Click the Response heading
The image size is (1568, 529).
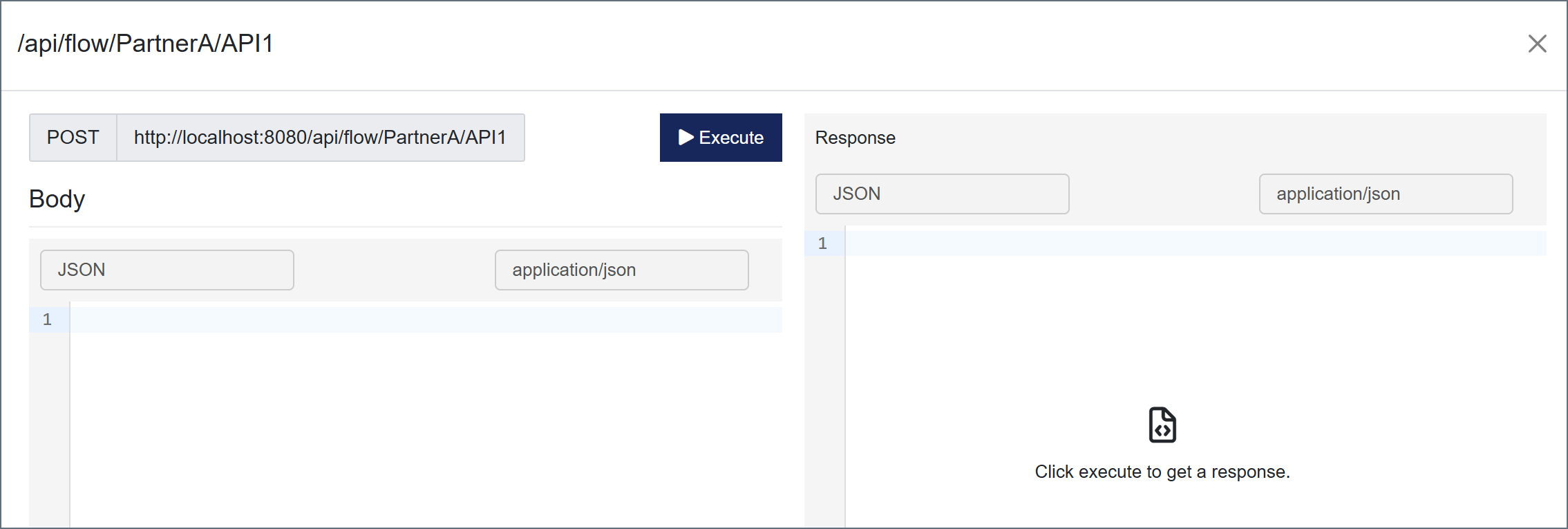(x=856, y=138)
